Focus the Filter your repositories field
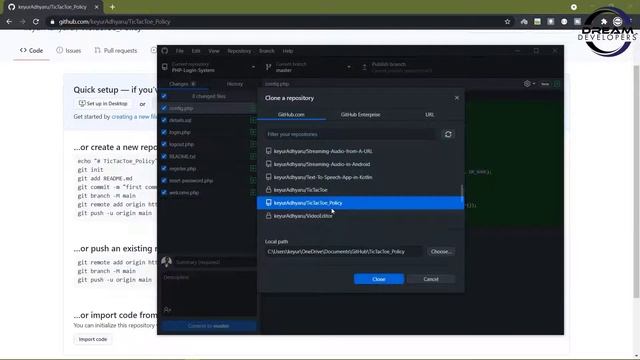 pyautogui.click(x=350, y=134)
